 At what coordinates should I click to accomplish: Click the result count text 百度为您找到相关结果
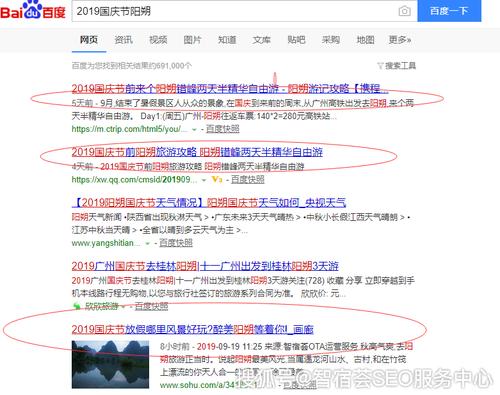click(x=132, y=66)
